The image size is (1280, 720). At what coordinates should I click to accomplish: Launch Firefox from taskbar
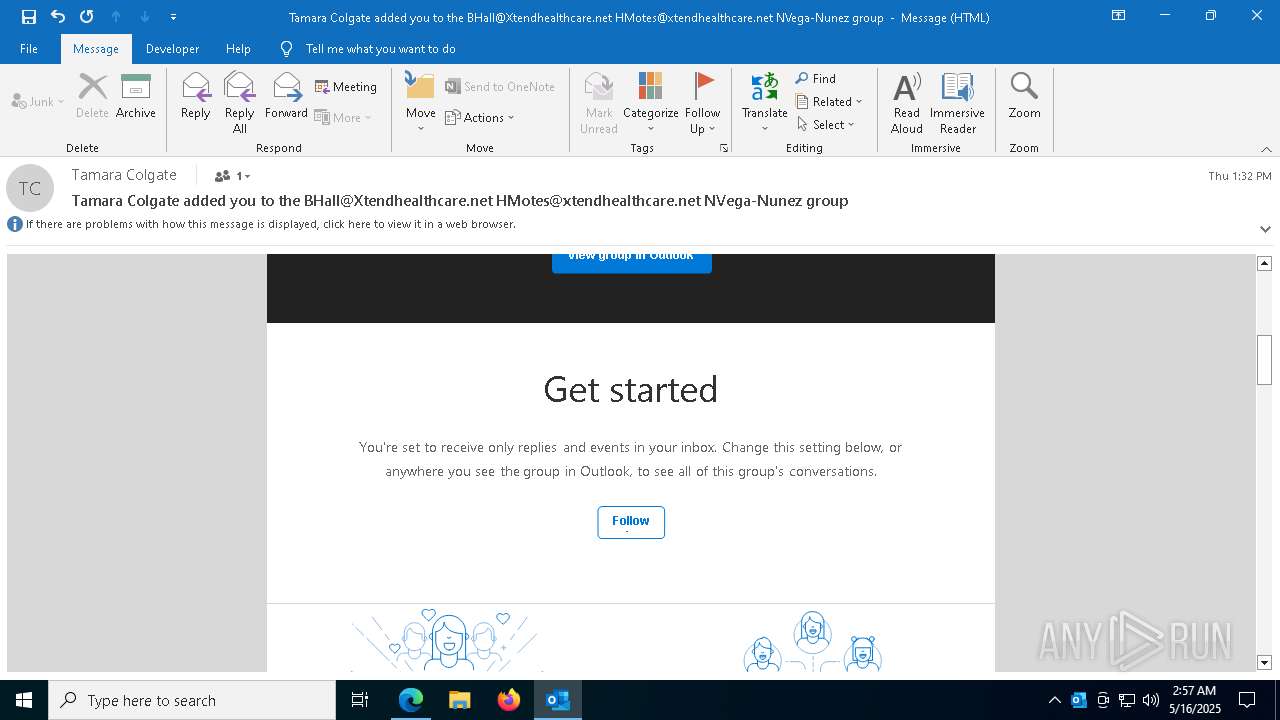(x=509, y=700)
